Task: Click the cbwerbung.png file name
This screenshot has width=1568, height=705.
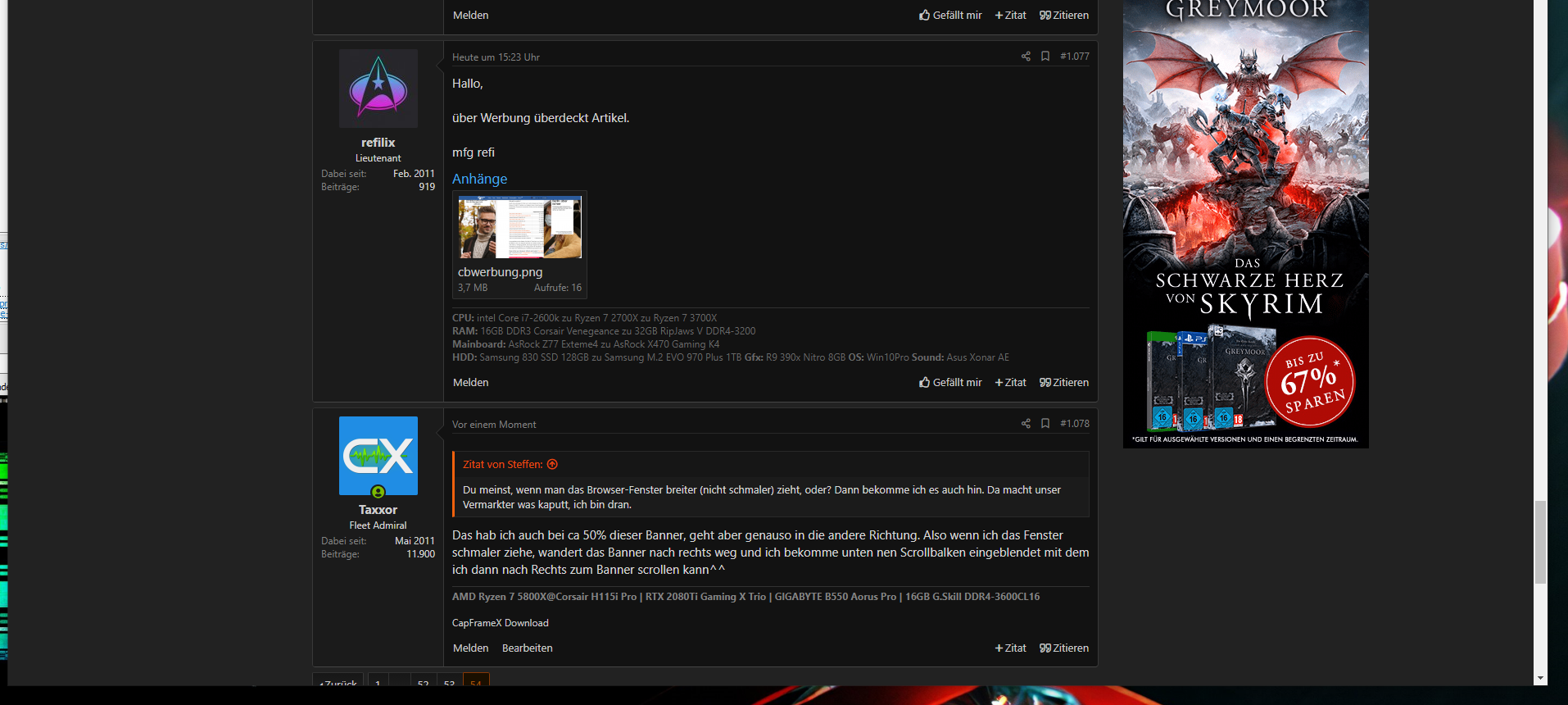Action: pos(500,272)
